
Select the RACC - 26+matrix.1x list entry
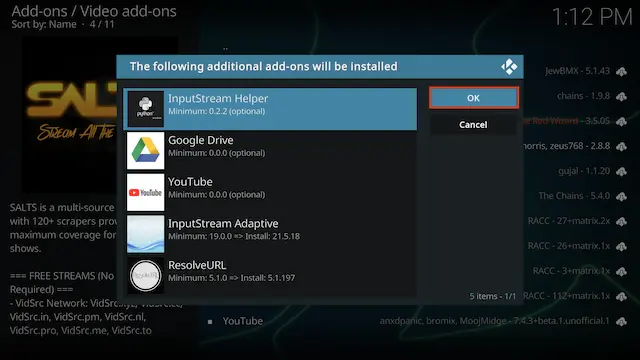569,246
